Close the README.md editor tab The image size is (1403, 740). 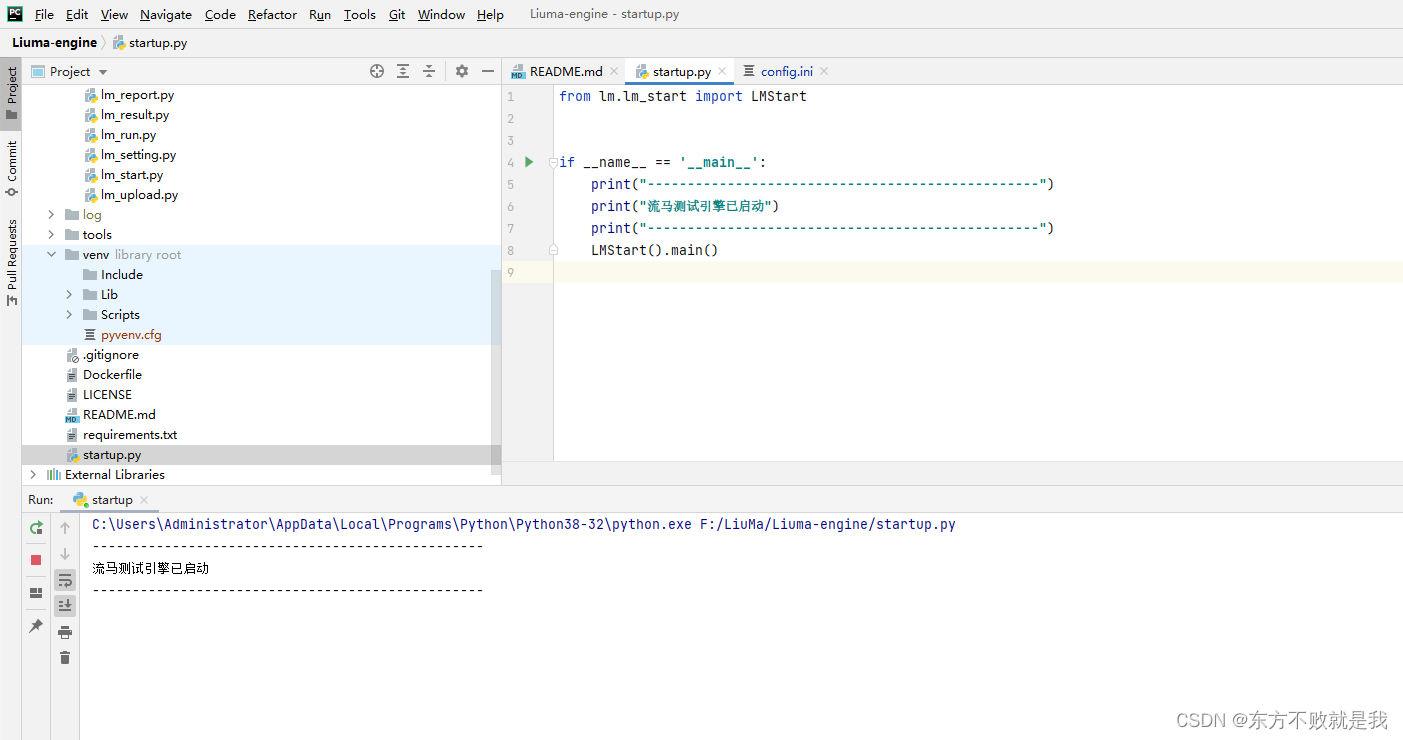pos(614,71)
